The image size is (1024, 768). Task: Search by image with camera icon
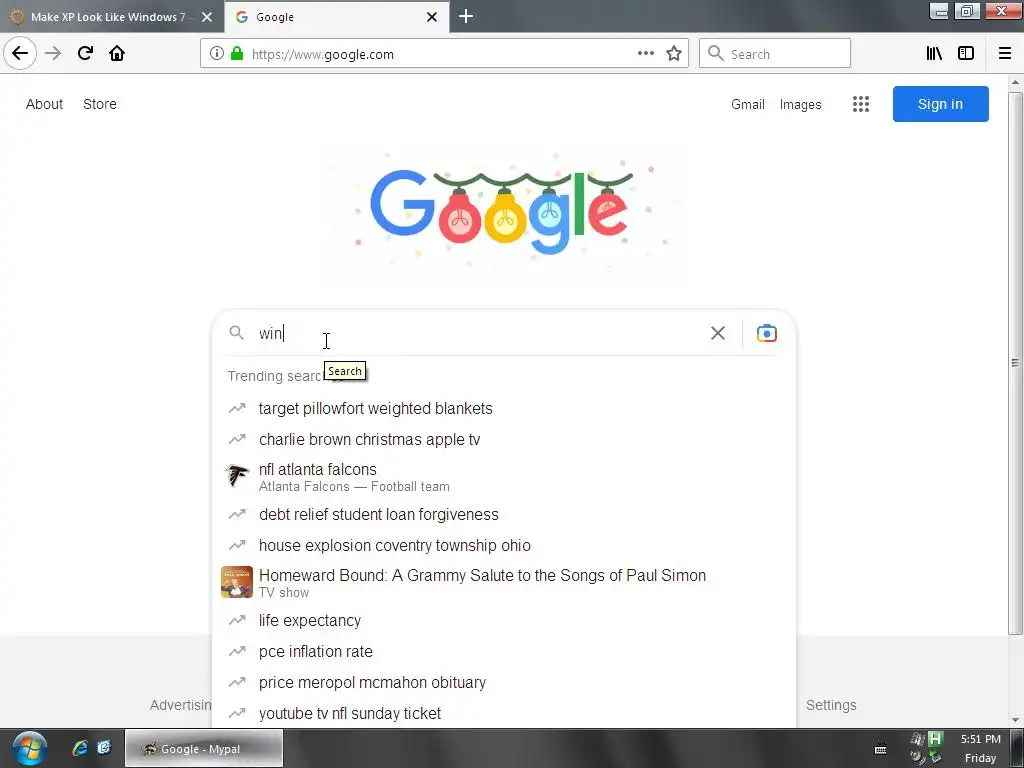[x=767, y=333]
